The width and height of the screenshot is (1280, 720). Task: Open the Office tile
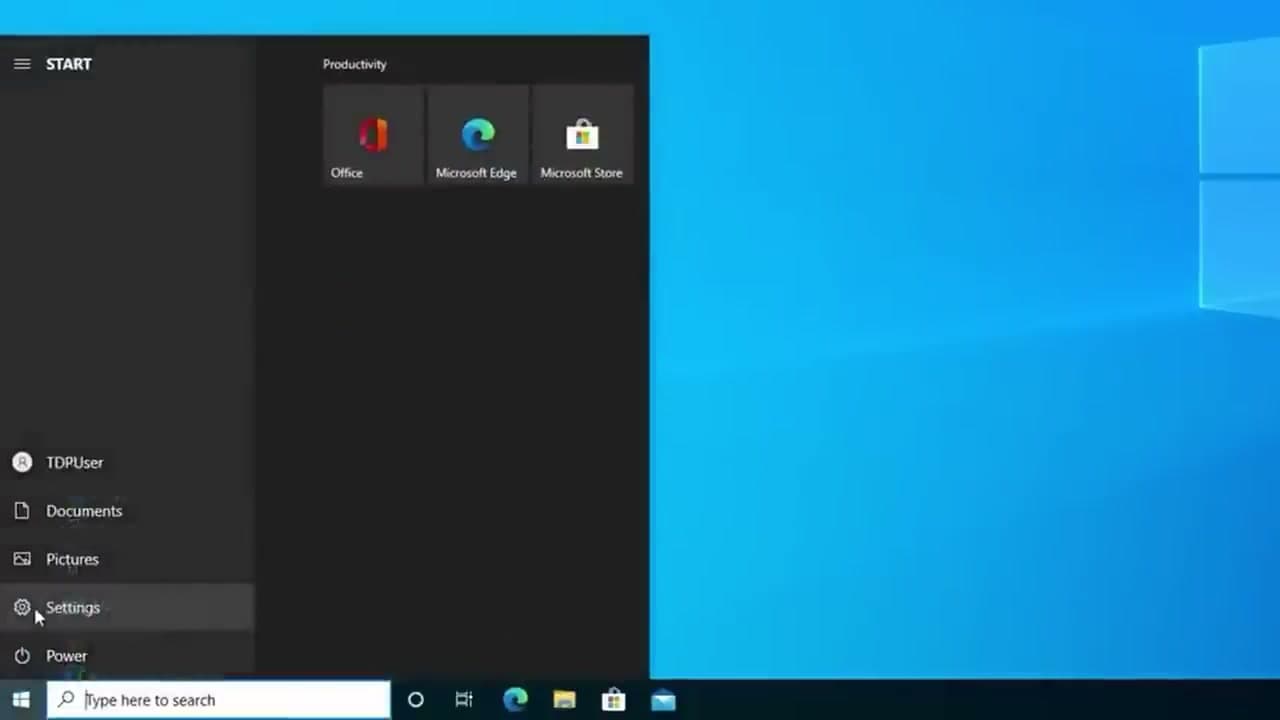click(374, 135)
